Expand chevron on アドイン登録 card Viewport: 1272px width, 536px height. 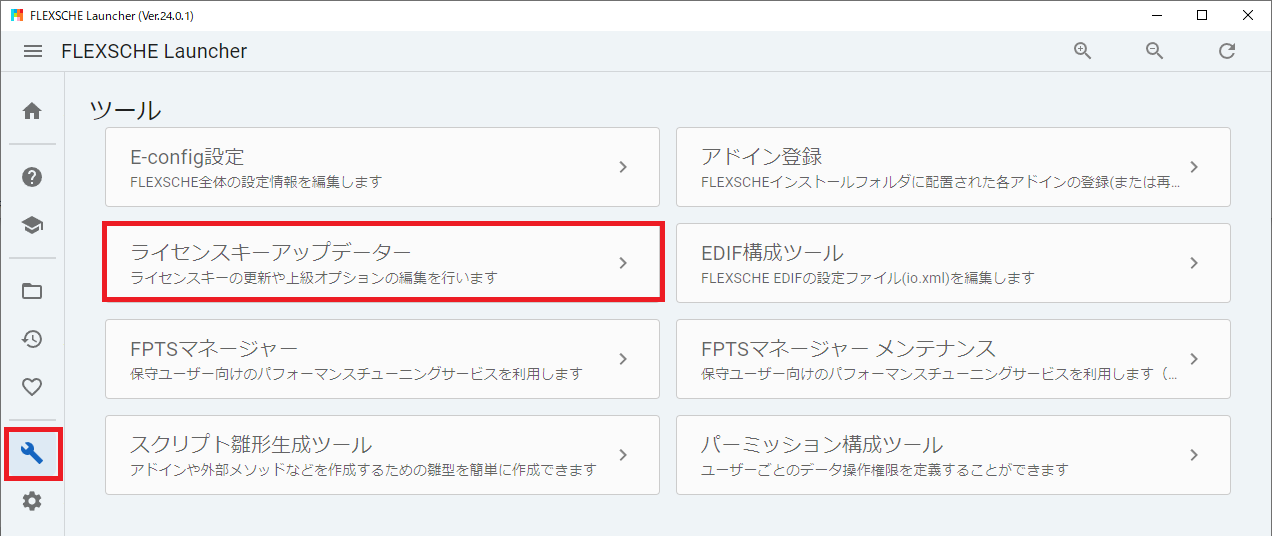pos(1194,167)
